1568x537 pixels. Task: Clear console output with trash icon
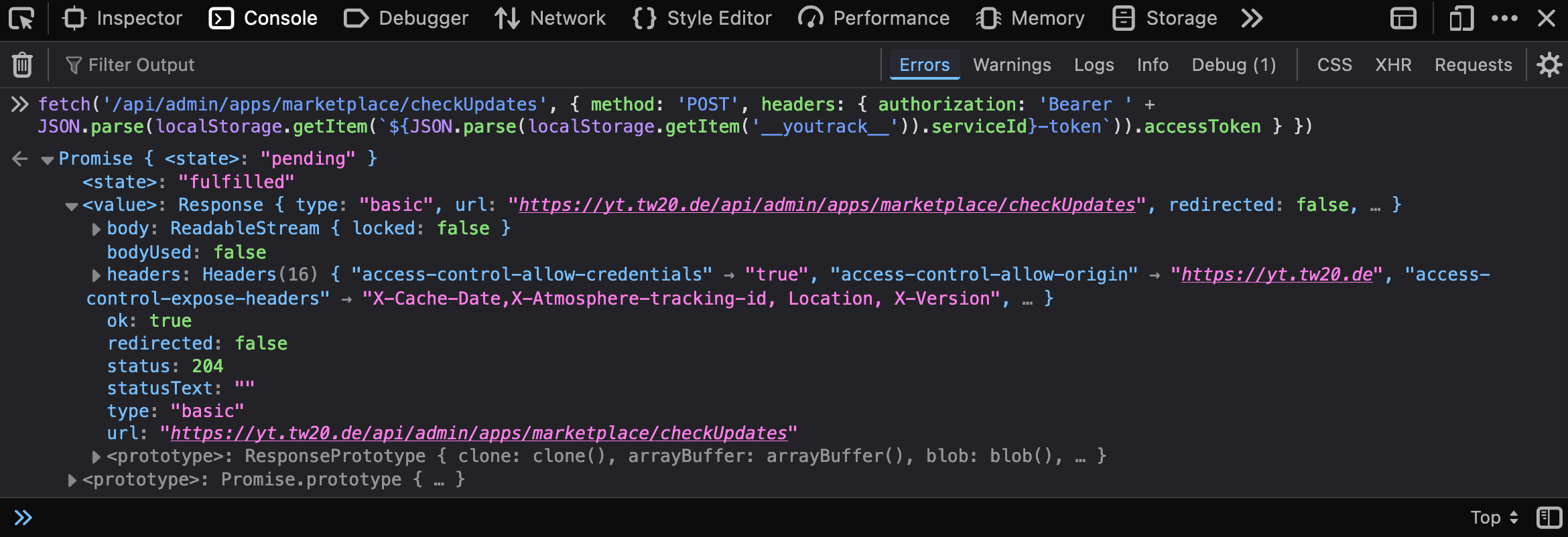coord(22,65)
